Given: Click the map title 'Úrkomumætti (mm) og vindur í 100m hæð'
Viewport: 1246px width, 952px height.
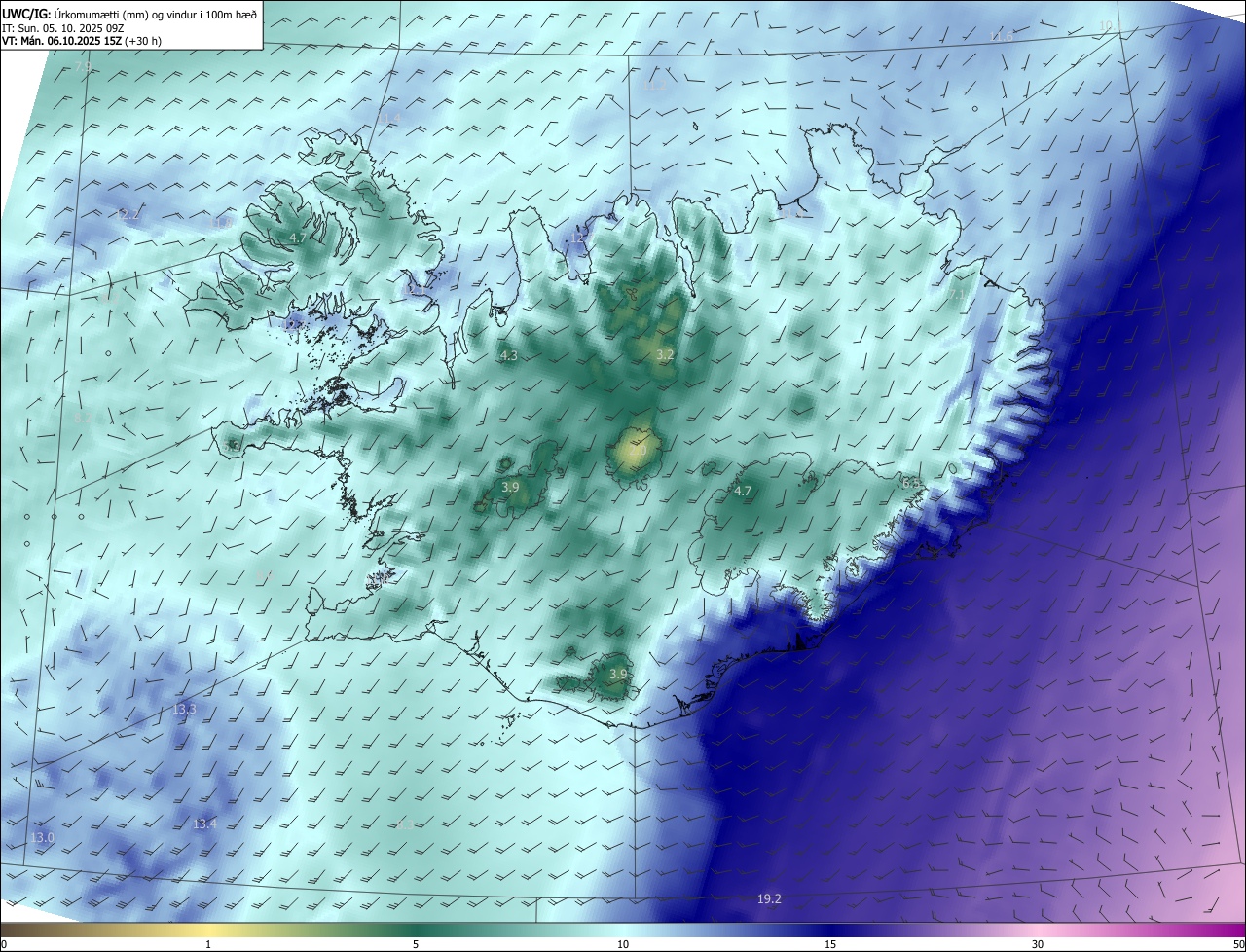Looking at the screenshot, I should [154, 13].
